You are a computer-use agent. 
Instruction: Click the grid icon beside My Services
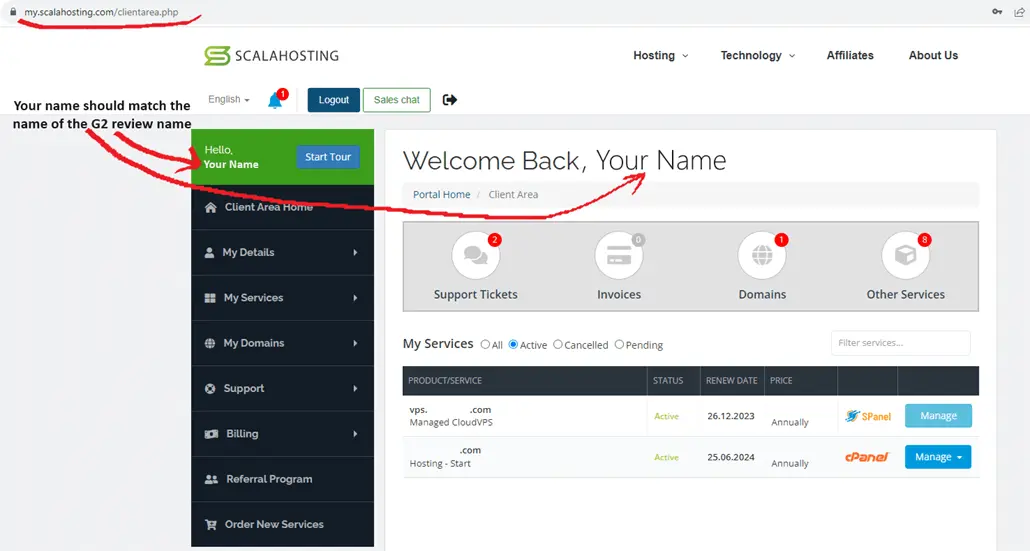210,298
